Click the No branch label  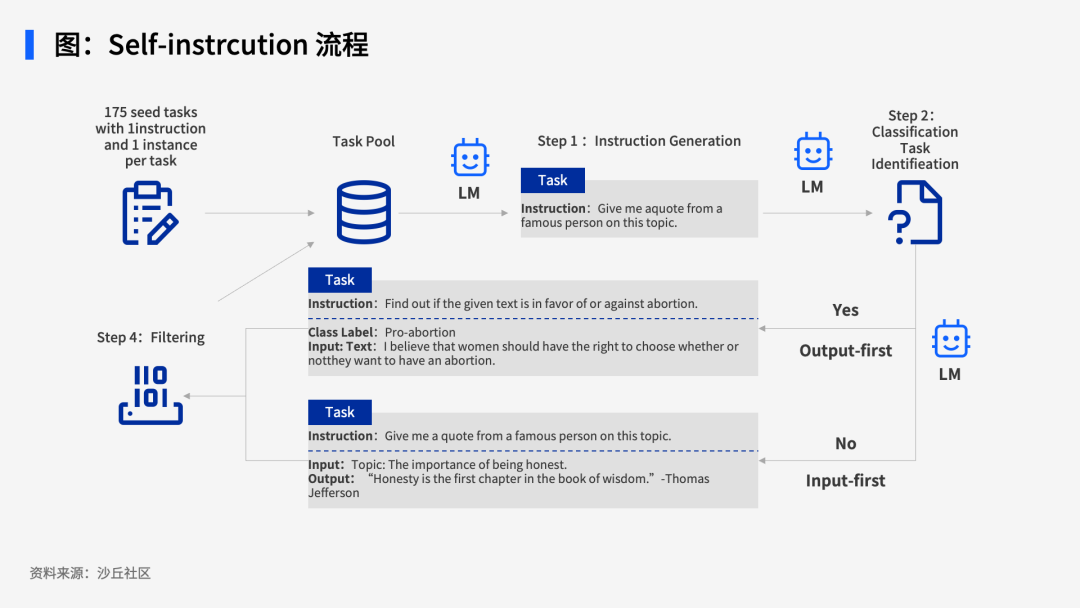coord(845,443)
